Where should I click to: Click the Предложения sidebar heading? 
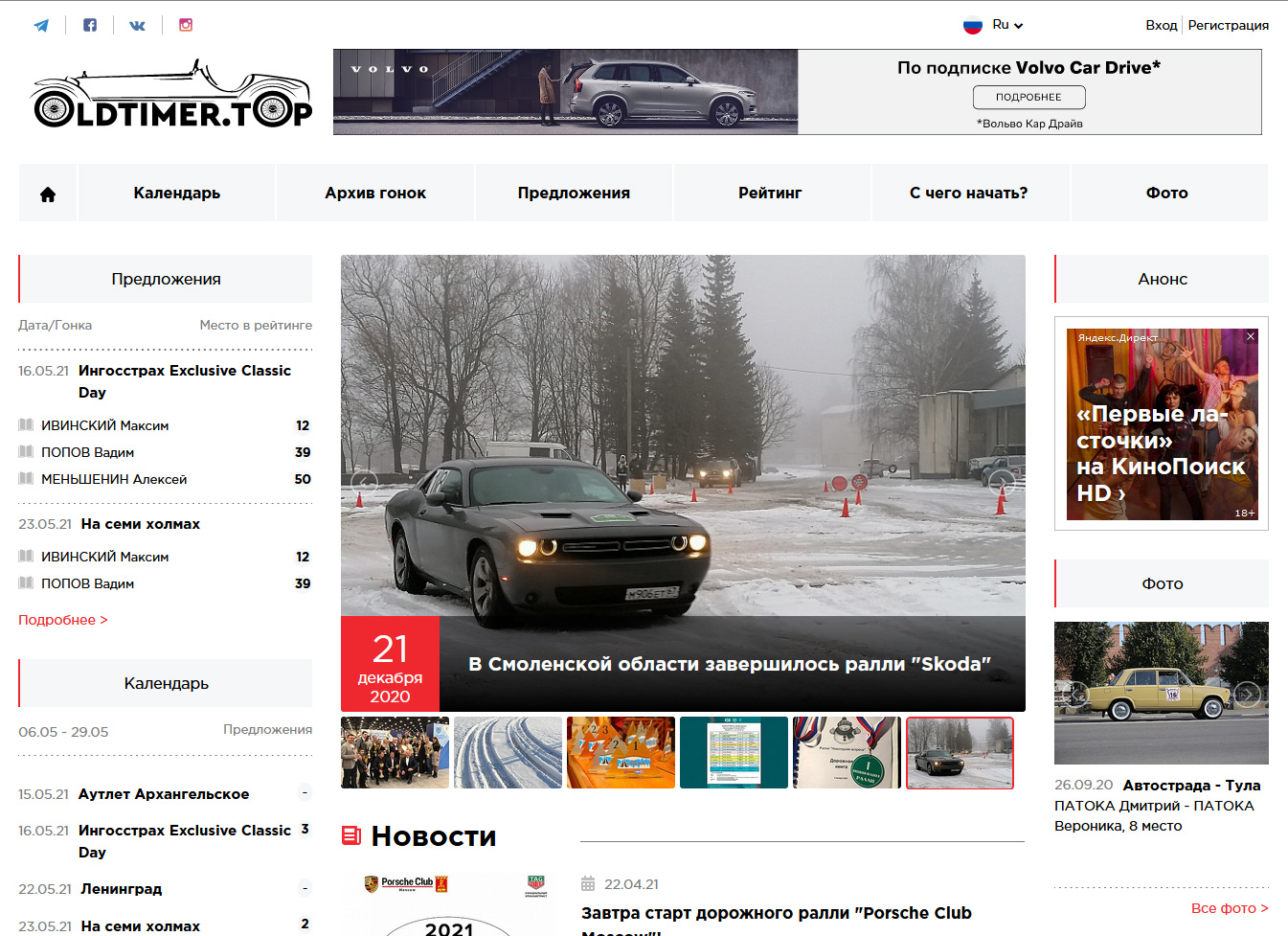[166, 279]
